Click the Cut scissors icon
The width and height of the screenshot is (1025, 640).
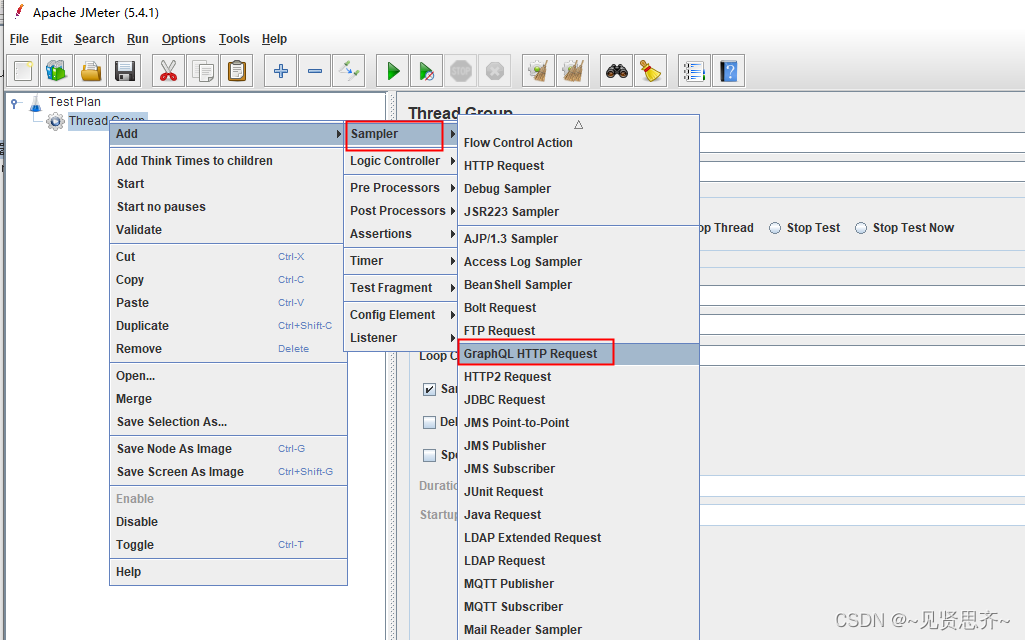point(169,71)
